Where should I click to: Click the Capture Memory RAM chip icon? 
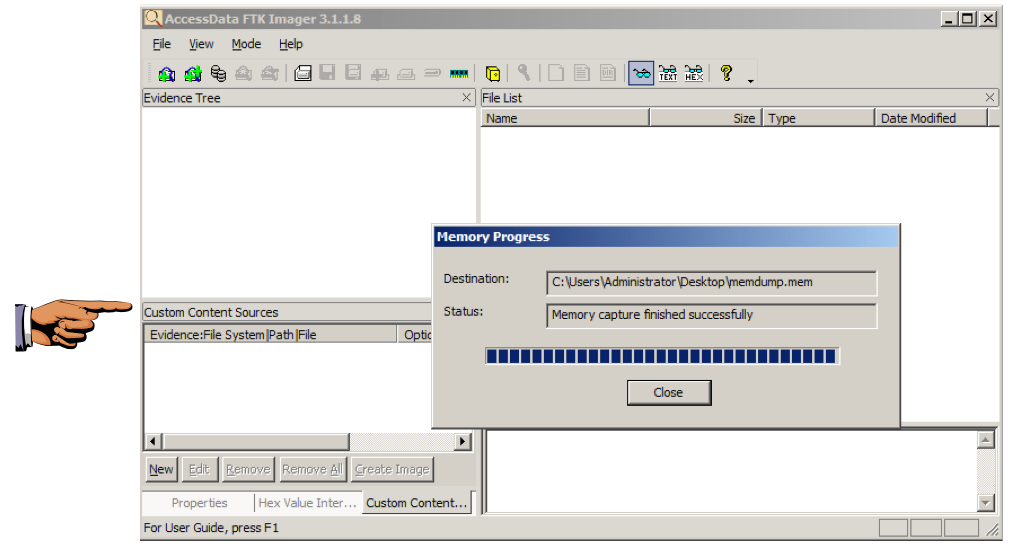coord(459,74)
